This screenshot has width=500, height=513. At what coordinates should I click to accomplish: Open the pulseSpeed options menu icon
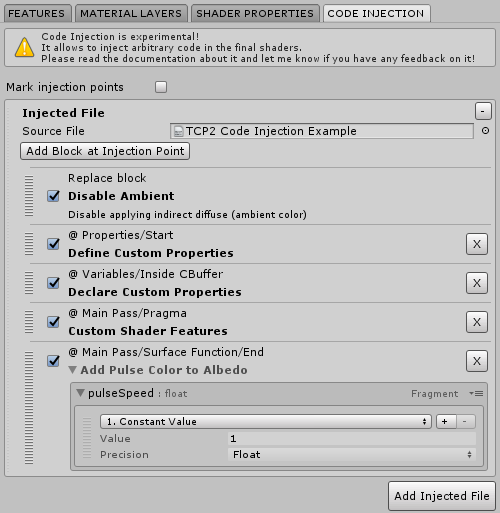(x=476, y=394)
